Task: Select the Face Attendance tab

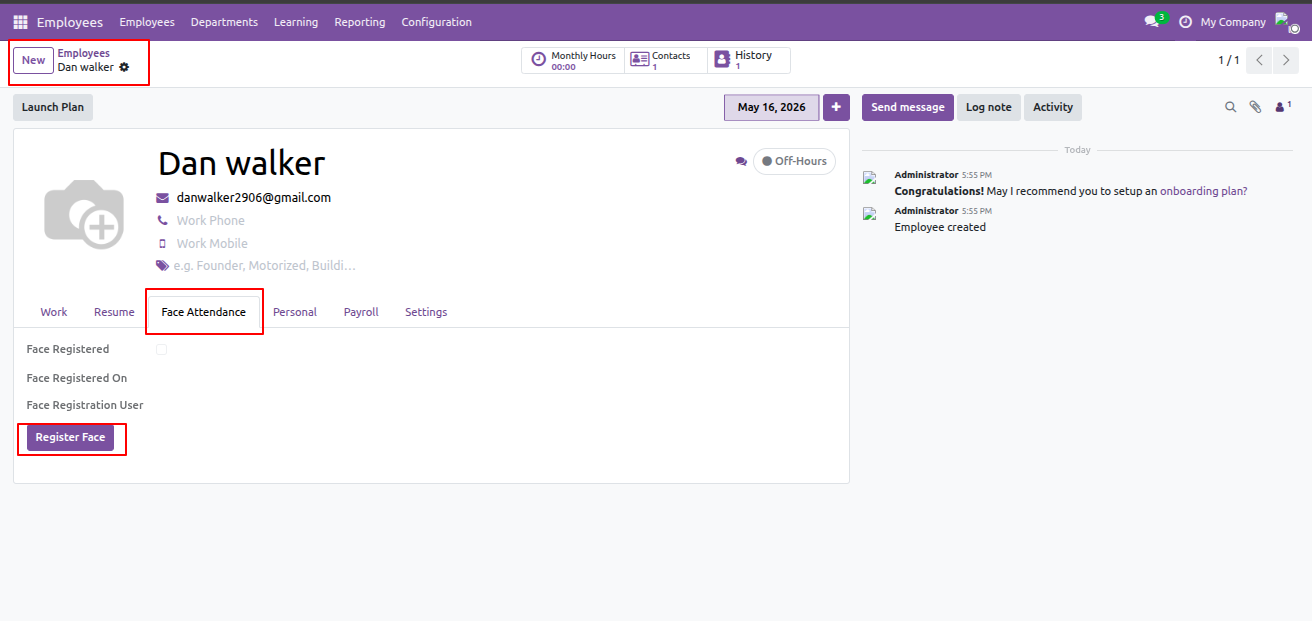Action: click(204, 312)
